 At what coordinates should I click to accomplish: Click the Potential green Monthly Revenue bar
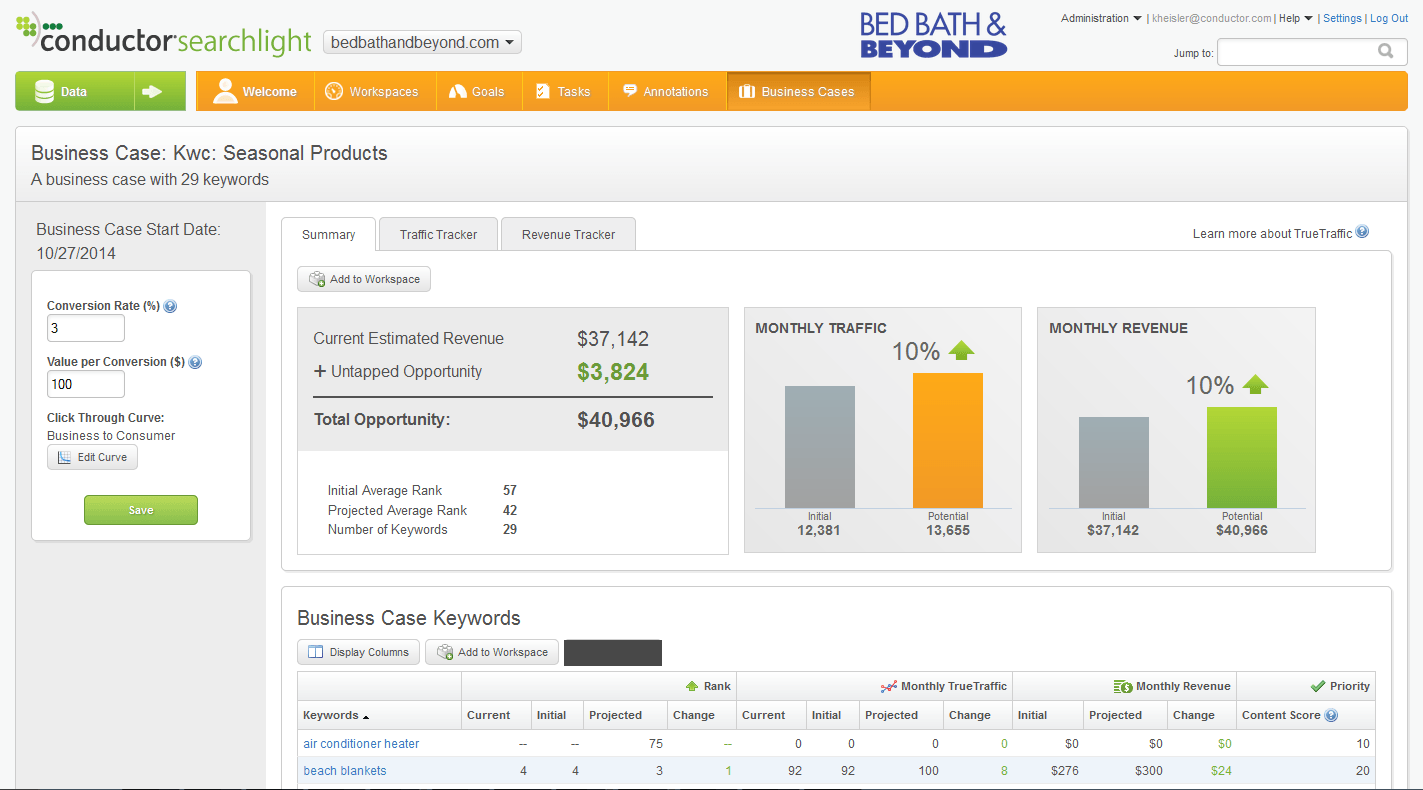pos(1242,457)
